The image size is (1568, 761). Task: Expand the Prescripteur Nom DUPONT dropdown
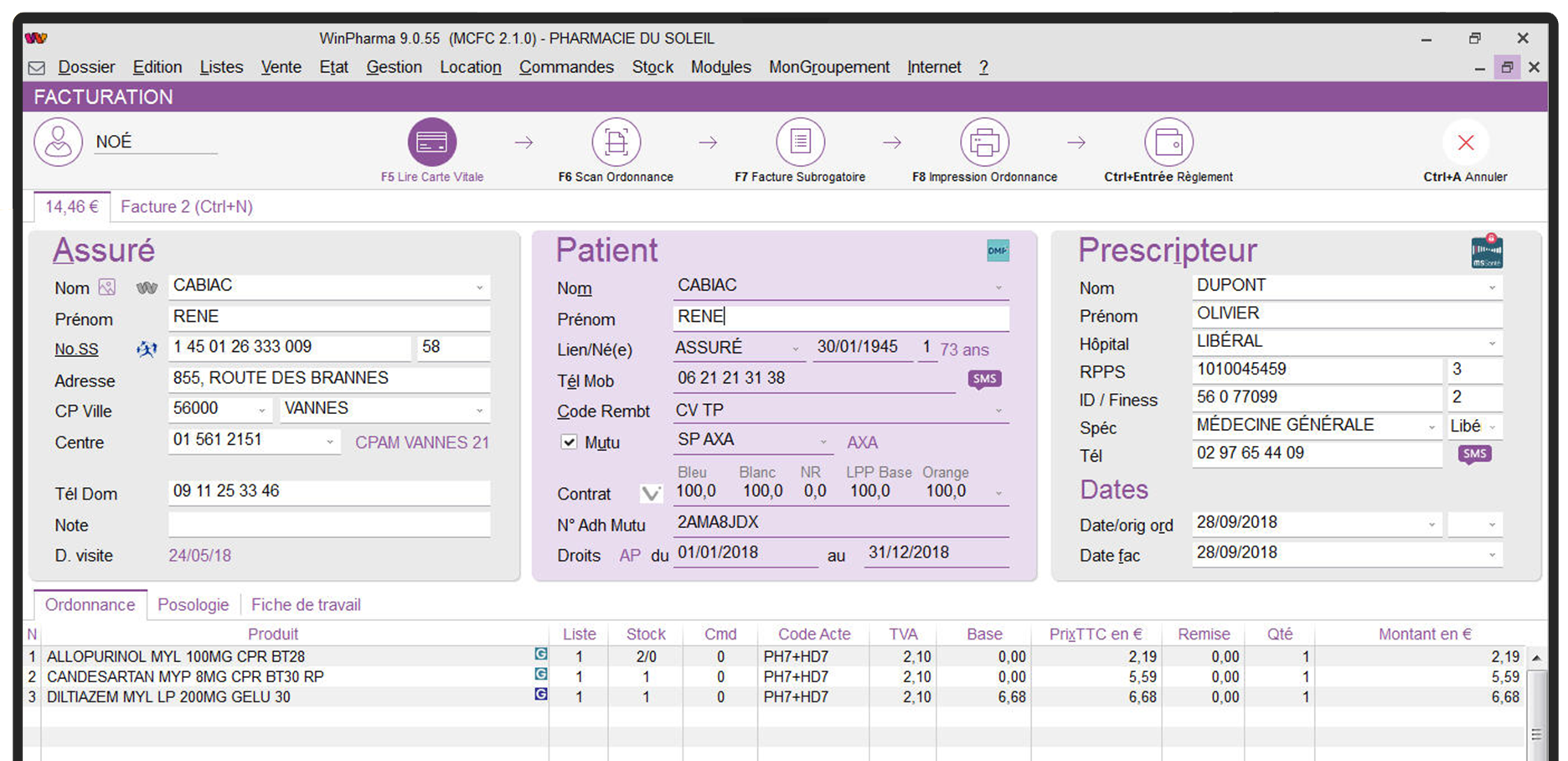pyautogui.click(x=1492, y=287)
